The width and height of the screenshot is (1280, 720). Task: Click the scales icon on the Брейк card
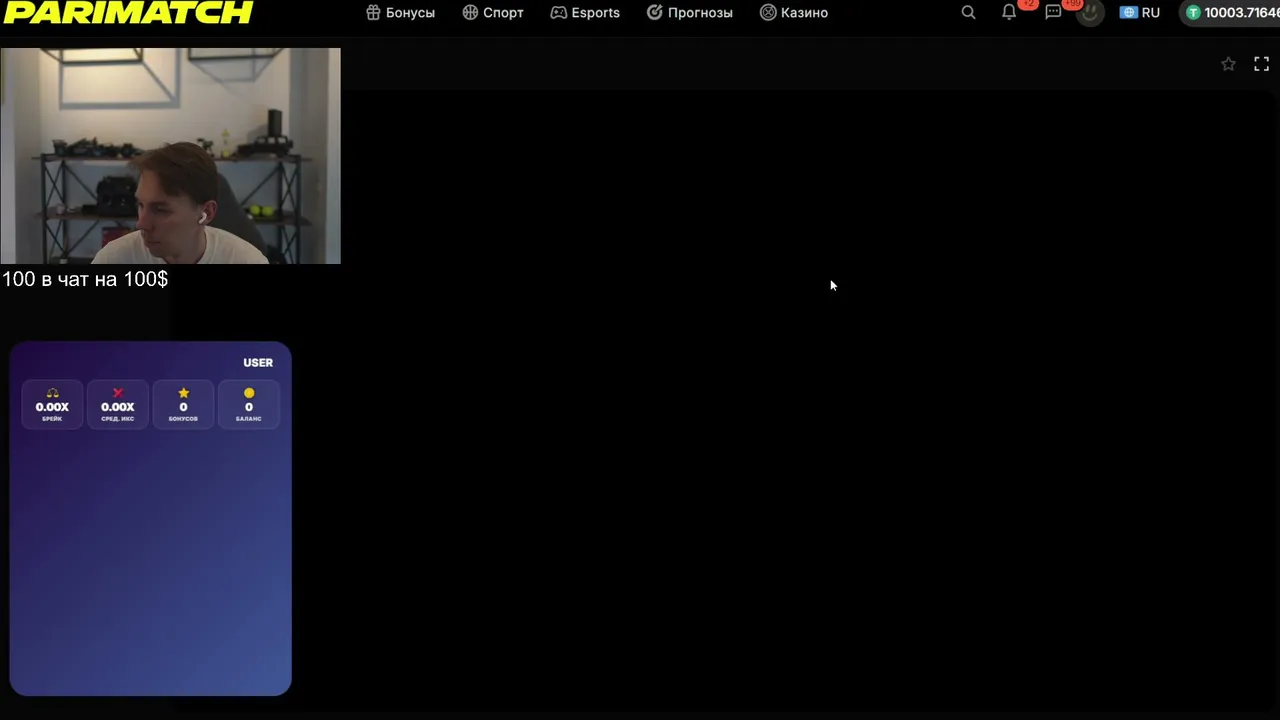tap(52, 393)
